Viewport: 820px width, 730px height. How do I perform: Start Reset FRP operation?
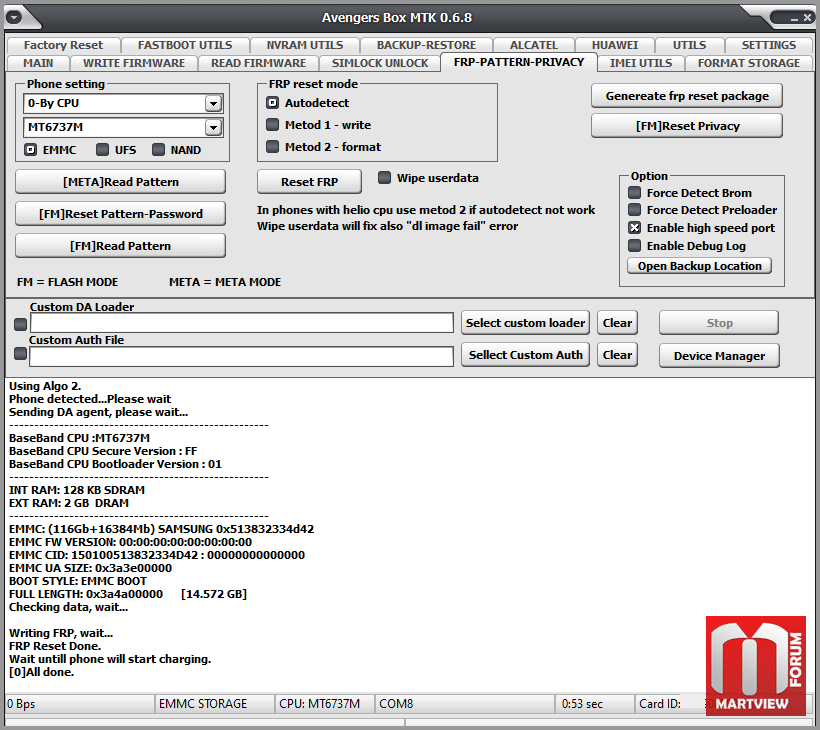(309, 181)
